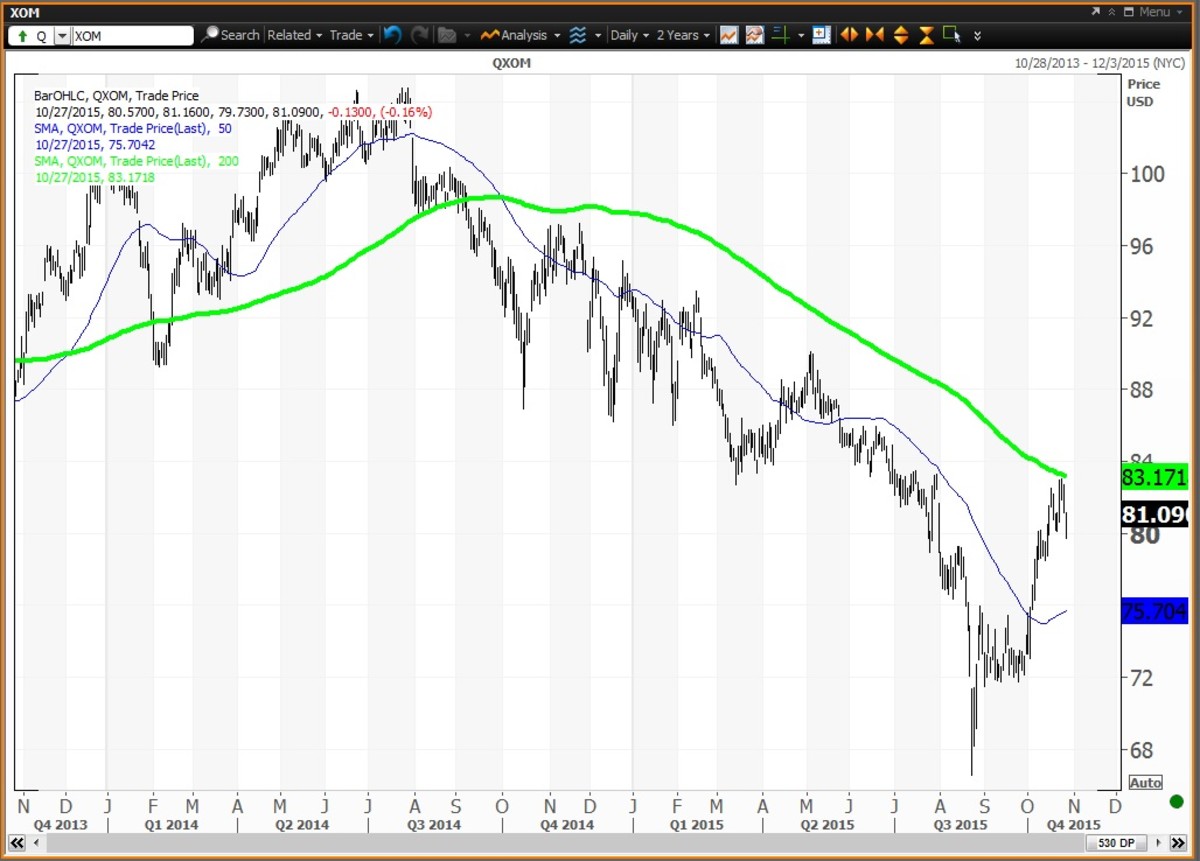Image resolution: width=1200 pixels, height=861 pixels.
Task: Click the horizontal compress orange arrows icon
Action: click(875, 35)
